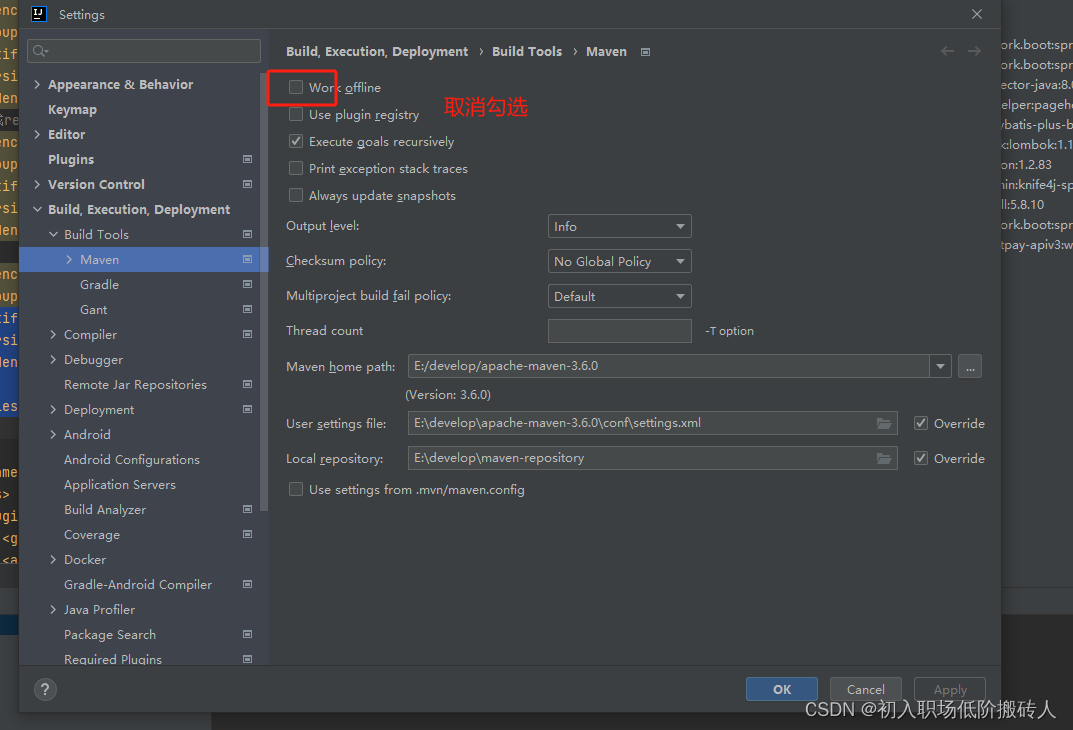This screenshot has height=730, width=1073.
Task: Click the folder icon in the Local repository field
Action: pos(884,458)
